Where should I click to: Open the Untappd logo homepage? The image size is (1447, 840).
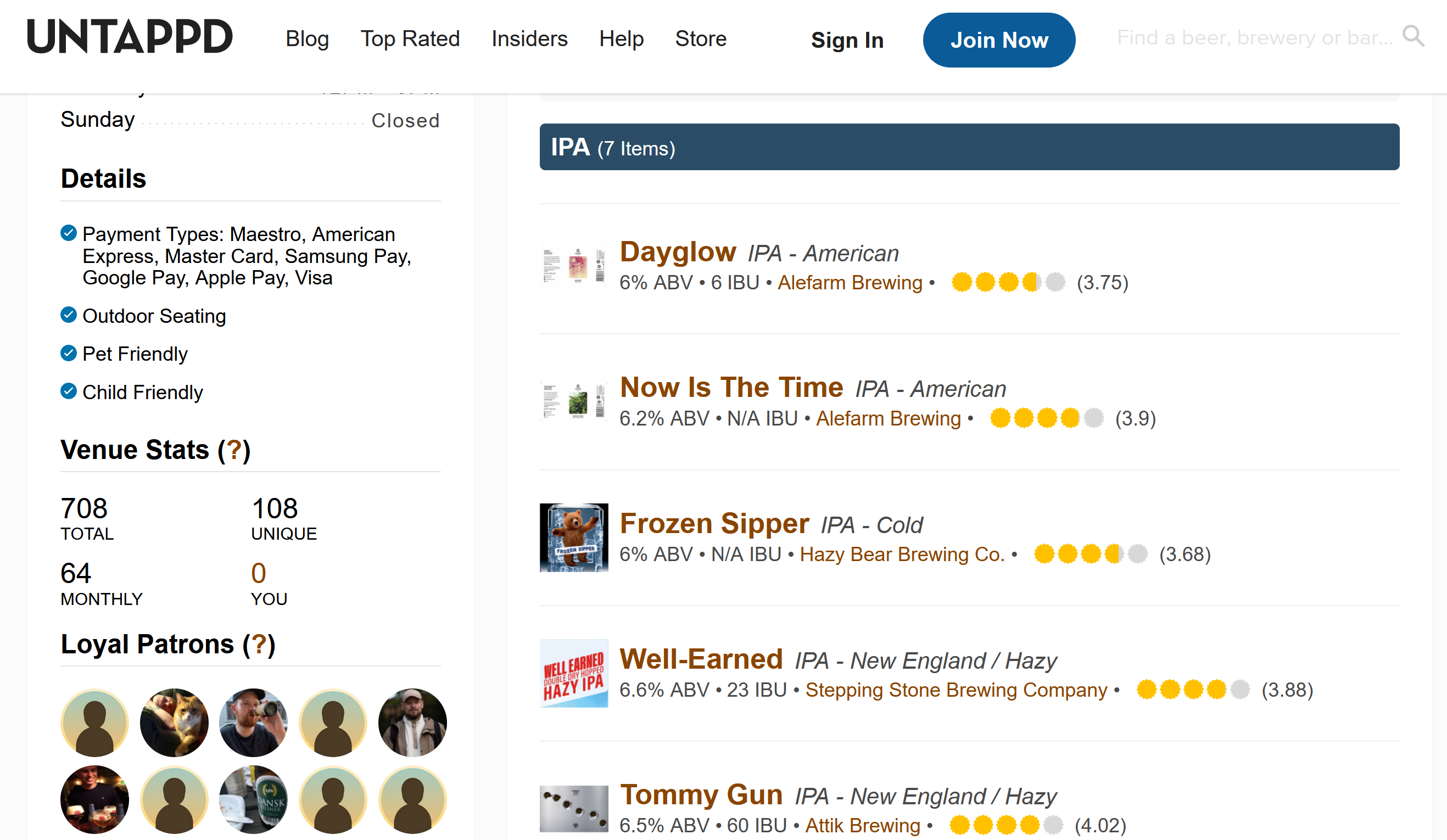coord(130,36)
